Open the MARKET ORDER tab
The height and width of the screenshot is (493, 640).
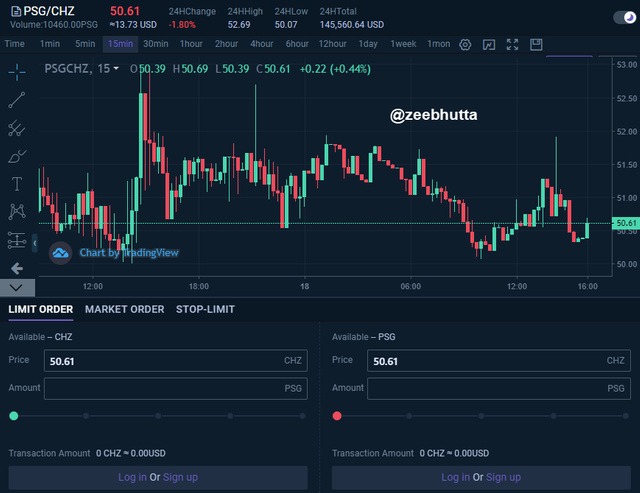point(124,309)
